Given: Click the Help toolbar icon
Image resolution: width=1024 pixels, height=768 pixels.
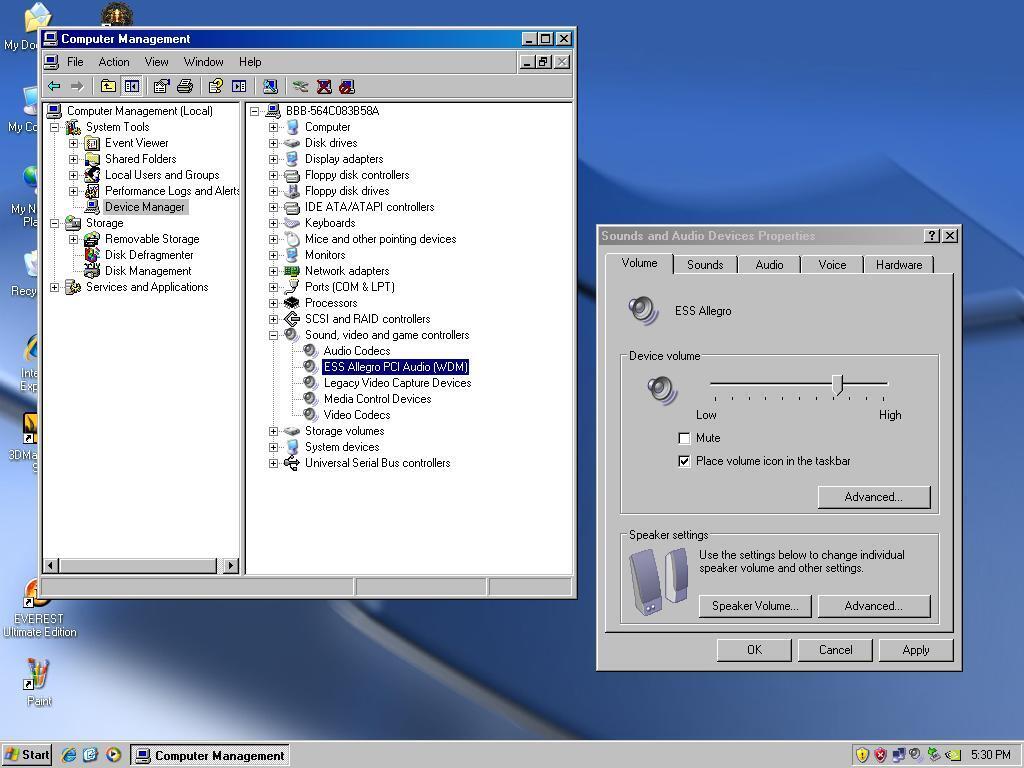Looking at the screenshot, I should [x=215, y=86].
